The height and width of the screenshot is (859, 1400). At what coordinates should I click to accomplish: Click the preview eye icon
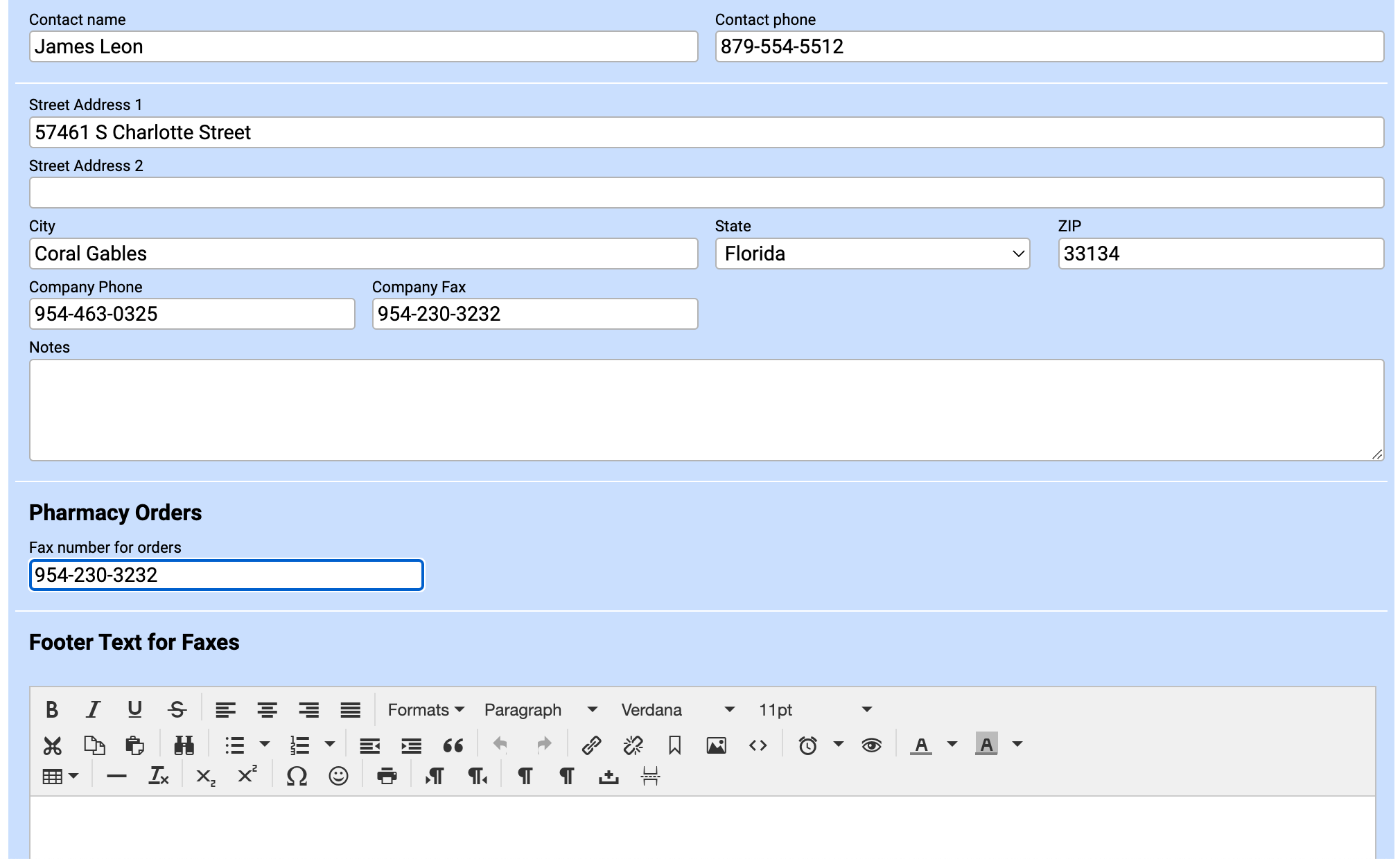point(871,745)
